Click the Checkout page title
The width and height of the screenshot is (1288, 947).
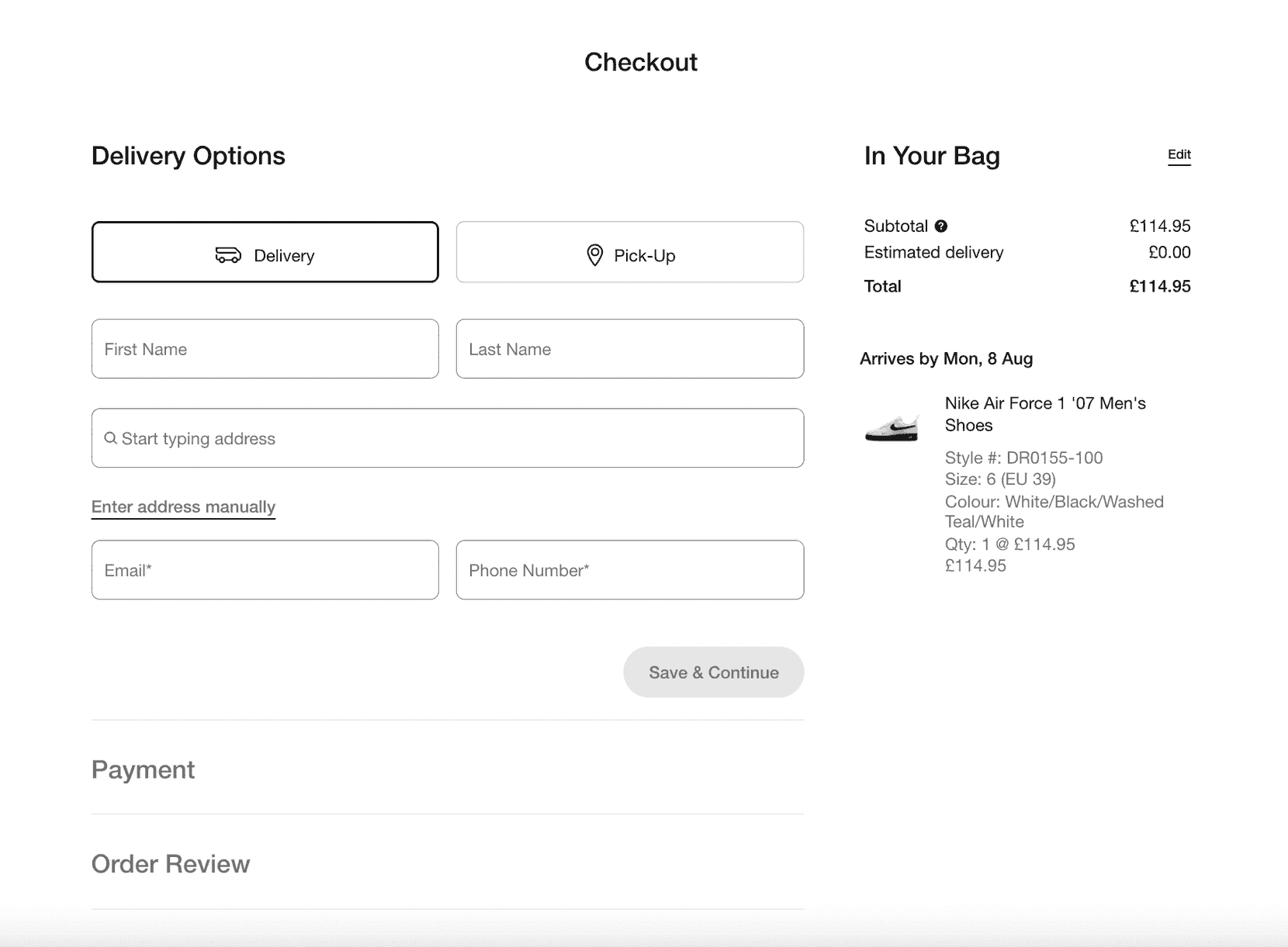[641, 62]
